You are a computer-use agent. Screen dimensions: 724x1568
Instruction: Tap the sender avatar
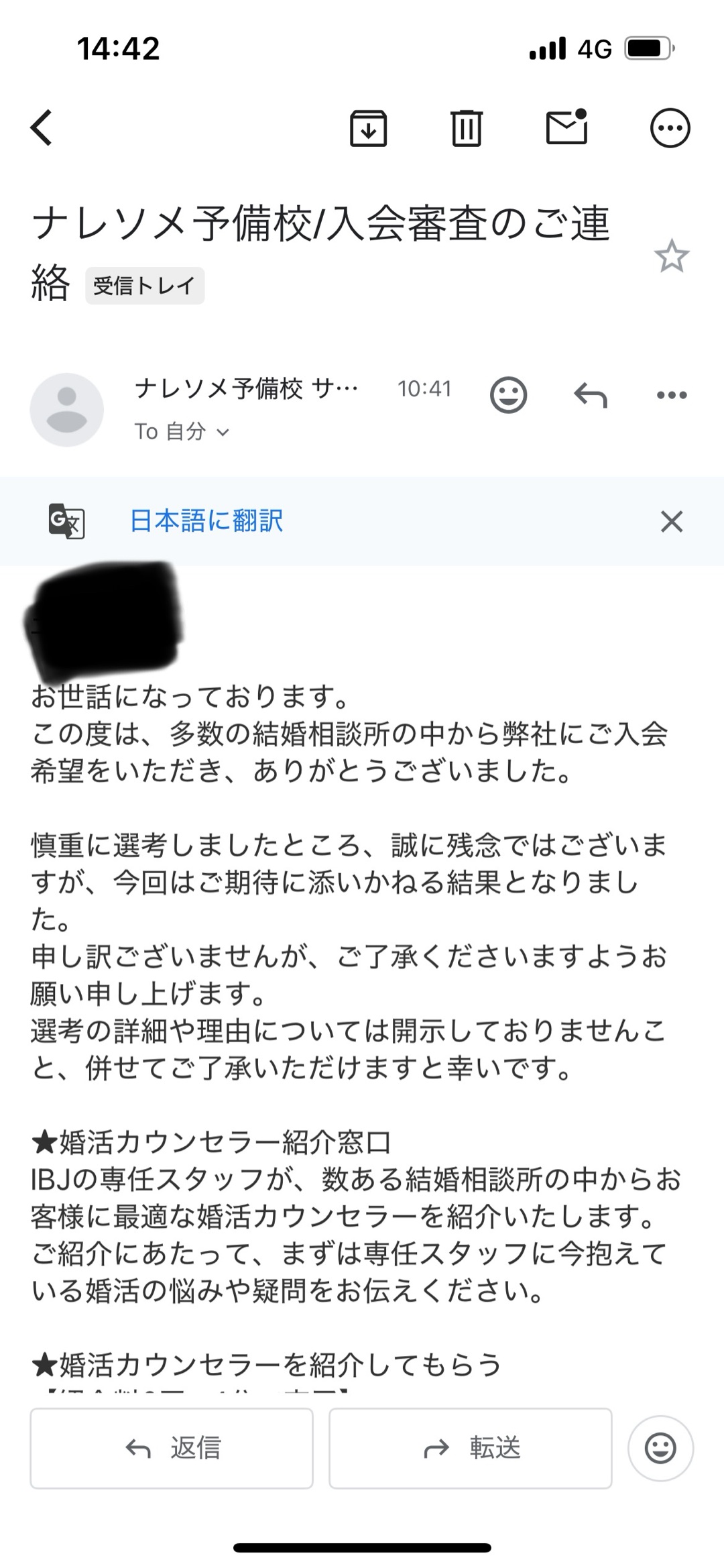coord(67,410)
